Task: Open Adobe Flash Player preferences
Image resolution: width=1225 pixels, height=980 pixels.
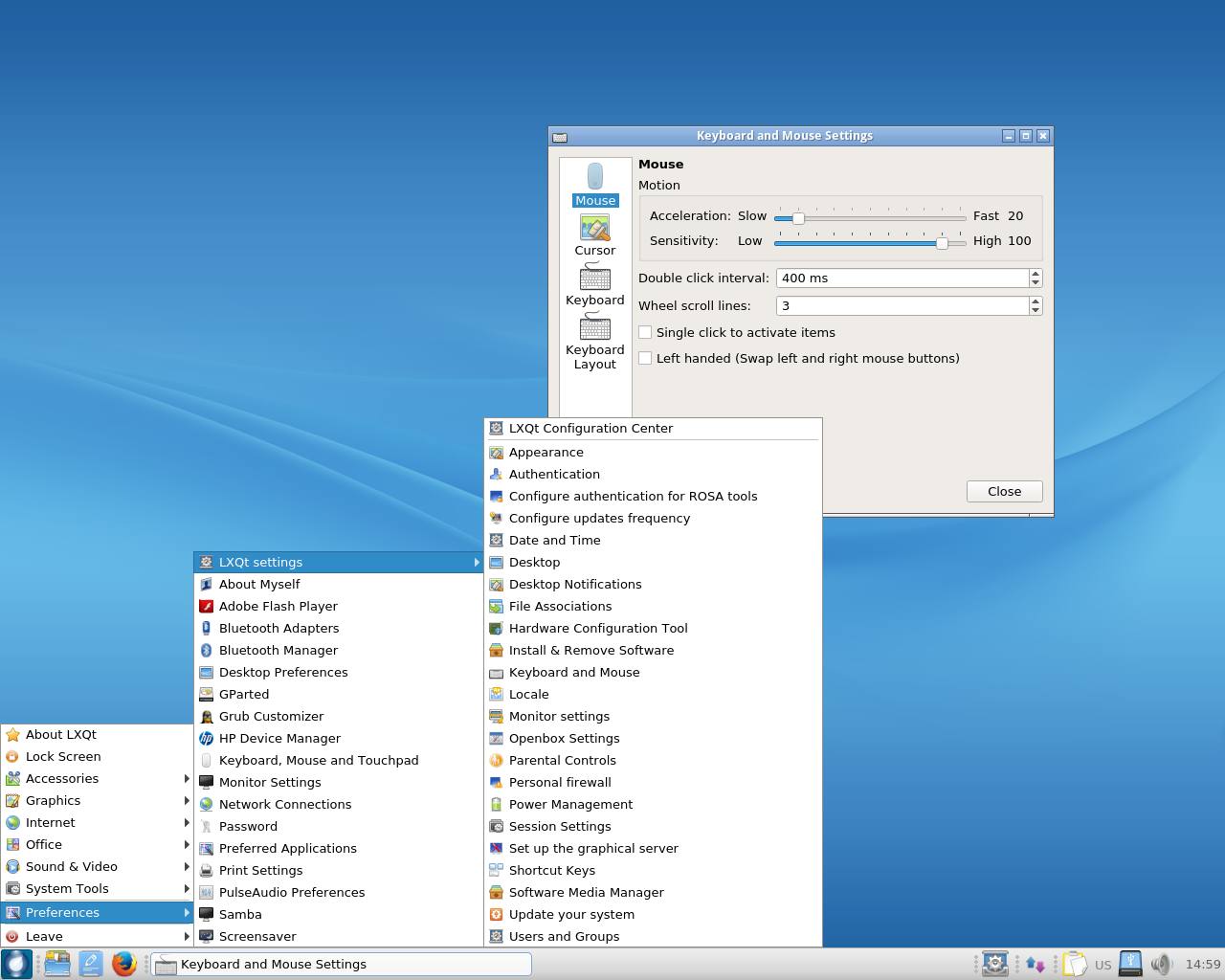Action: pos(339,606)
